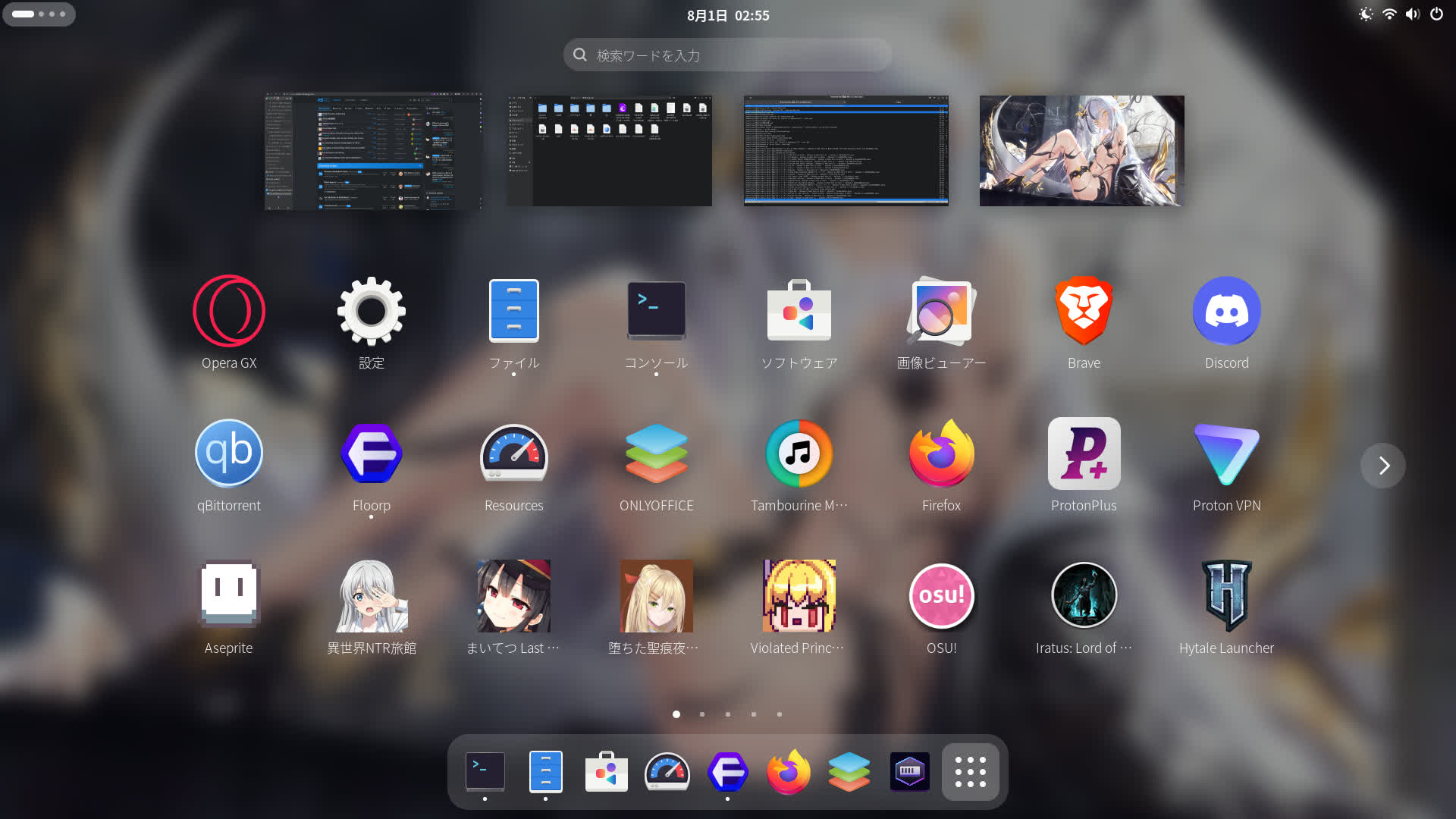This screenshot has height=819, width=1456.
Task: Jump to the fourth app grid page dot
Action: [754, 714]
